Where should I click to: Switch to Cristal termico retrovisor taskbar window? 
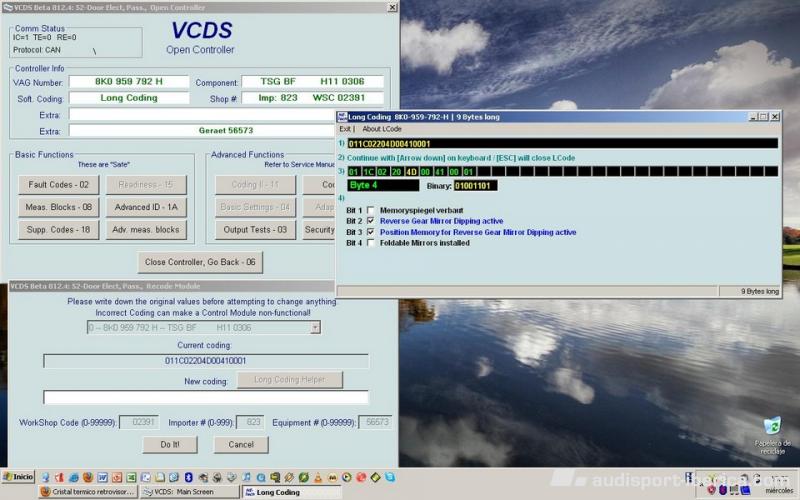(88, 492)
